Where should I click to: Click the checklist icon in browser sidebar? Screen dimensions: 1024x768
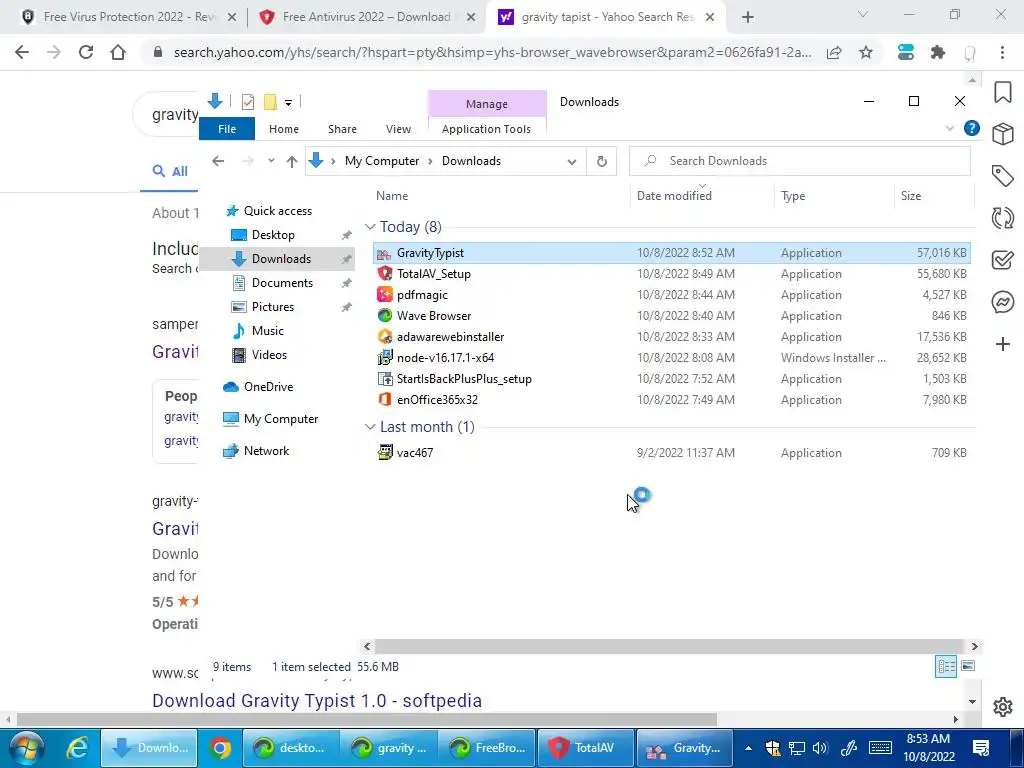click(x=1002, y=260)
